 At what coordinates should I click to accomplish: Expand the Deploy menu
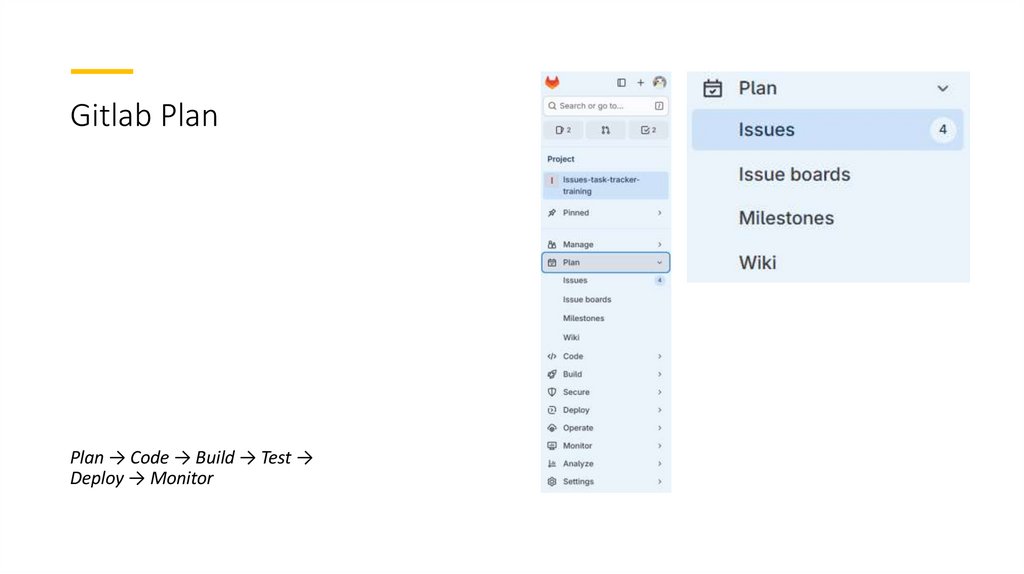tap(605, 410)
